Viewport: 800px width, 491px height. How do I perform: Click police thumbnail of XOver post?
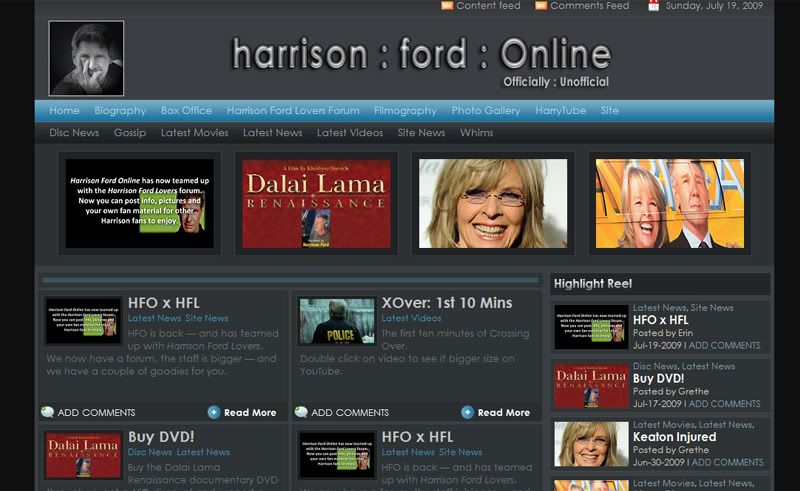(x=337, y=321)
